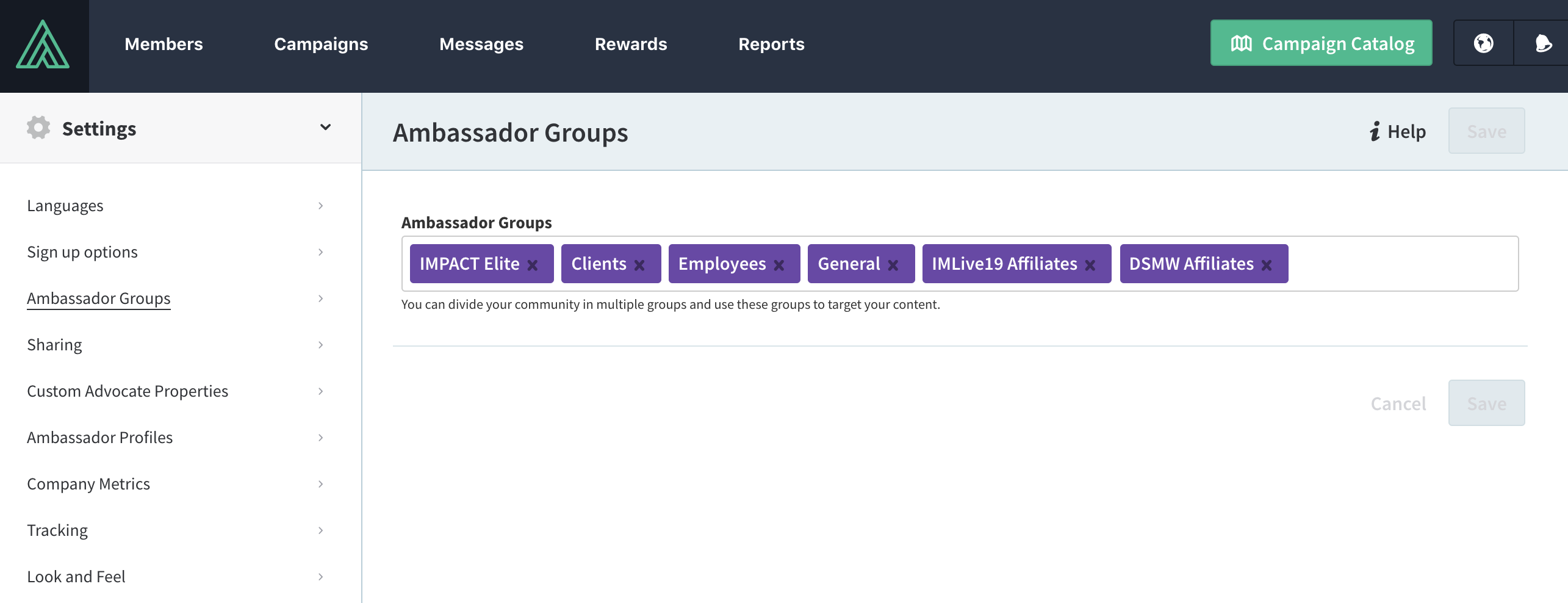Screen dimensions: 1568x603
Task: Expand the Company Metrics arrow
Action: point(320,484)
